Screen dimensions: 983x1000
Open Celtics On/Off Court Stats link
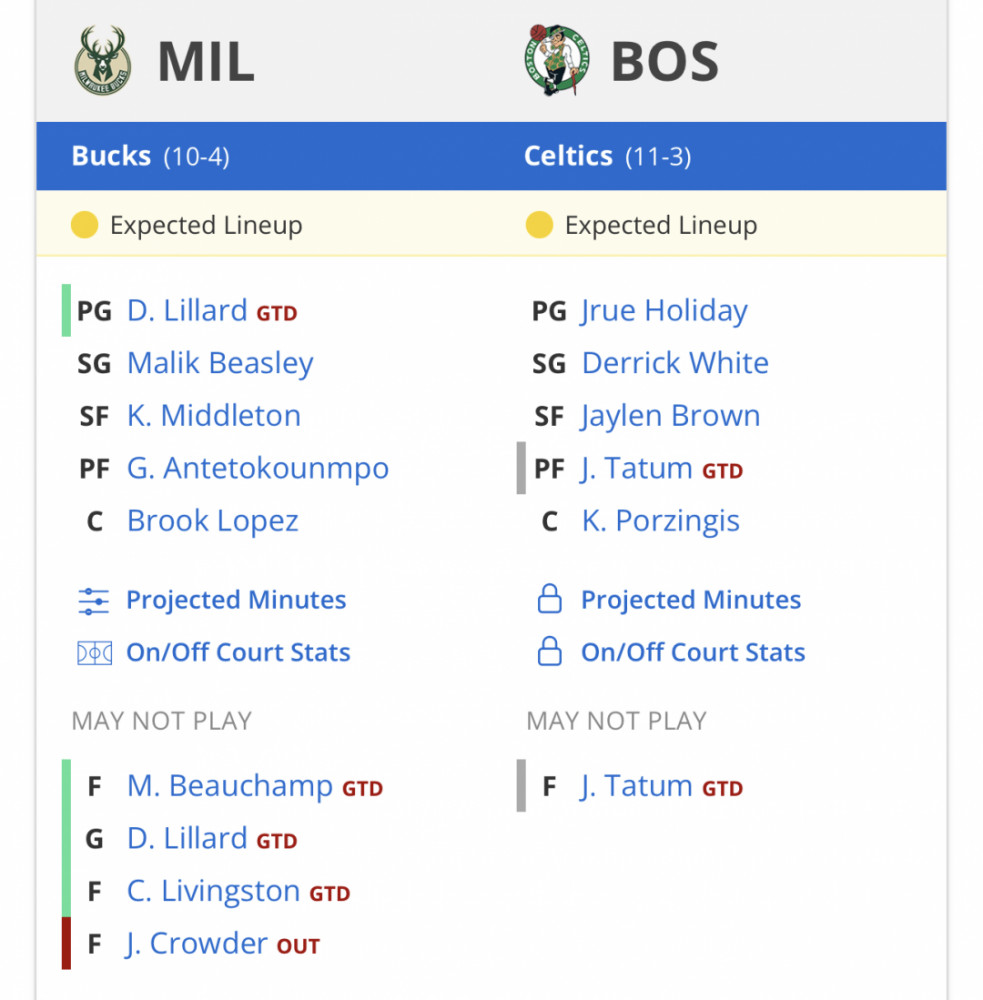tap(693, 652)
